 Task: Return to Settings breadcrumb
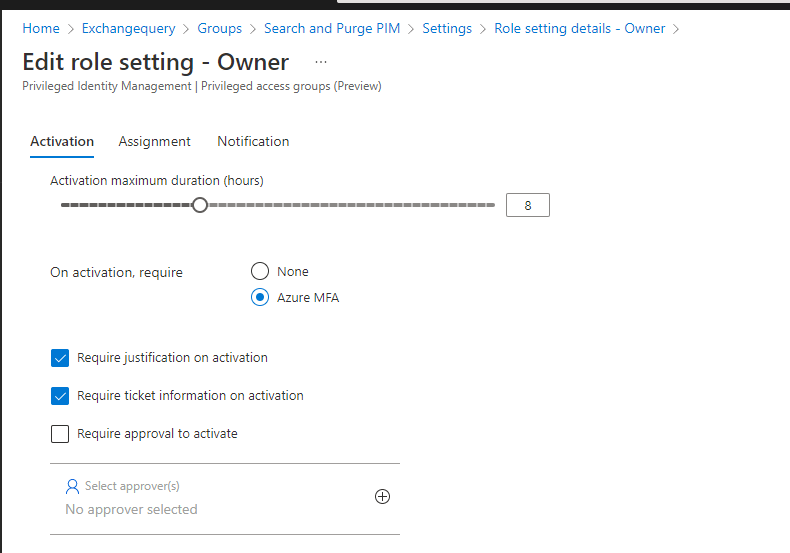point(447,28)
